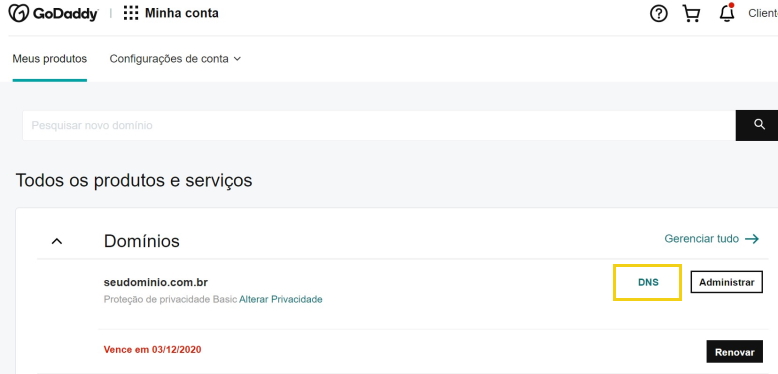Click the GoDaddy logo

(x=53, y=13)
